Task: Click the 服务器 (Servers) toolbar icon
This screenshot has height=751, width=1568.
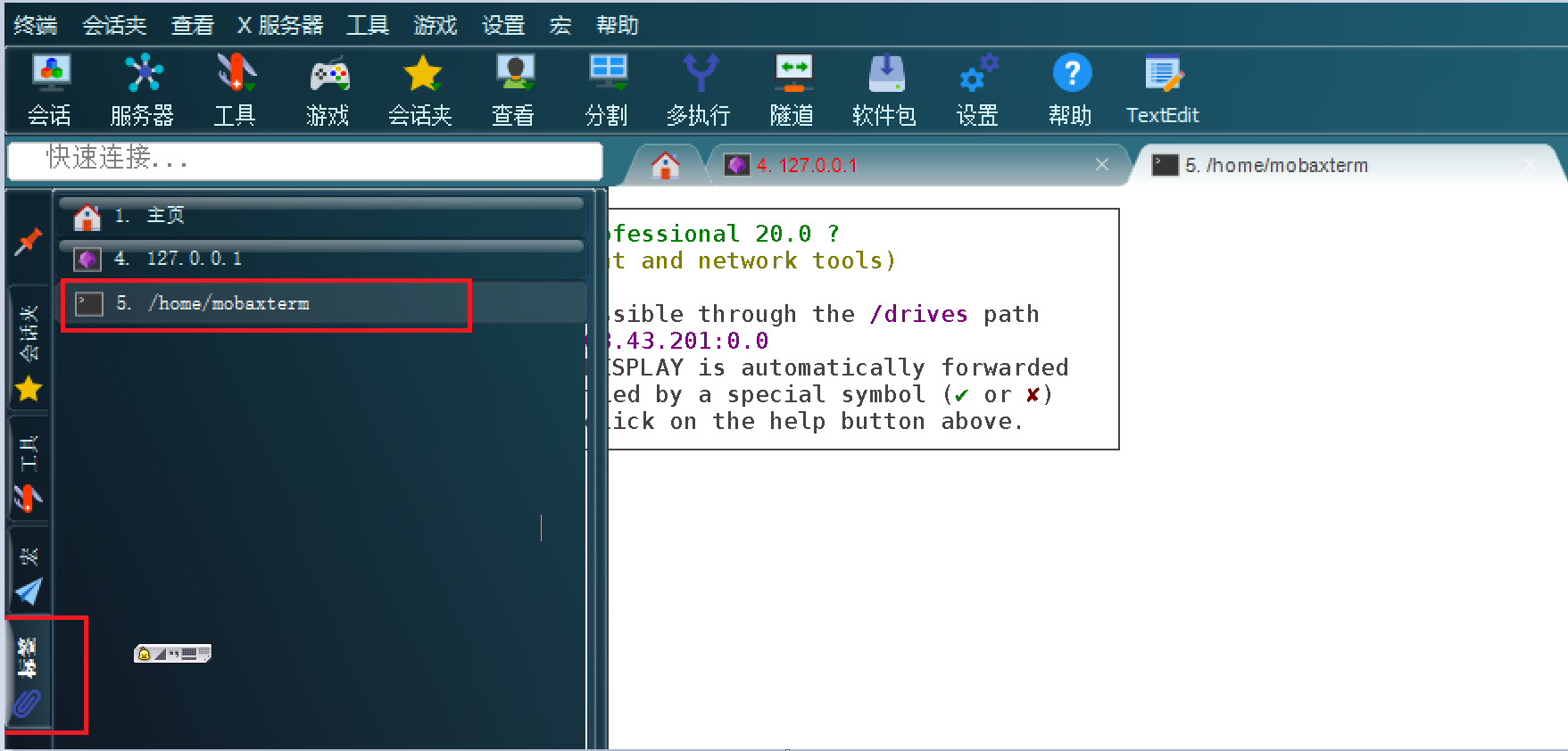Action: click(143, 90)
